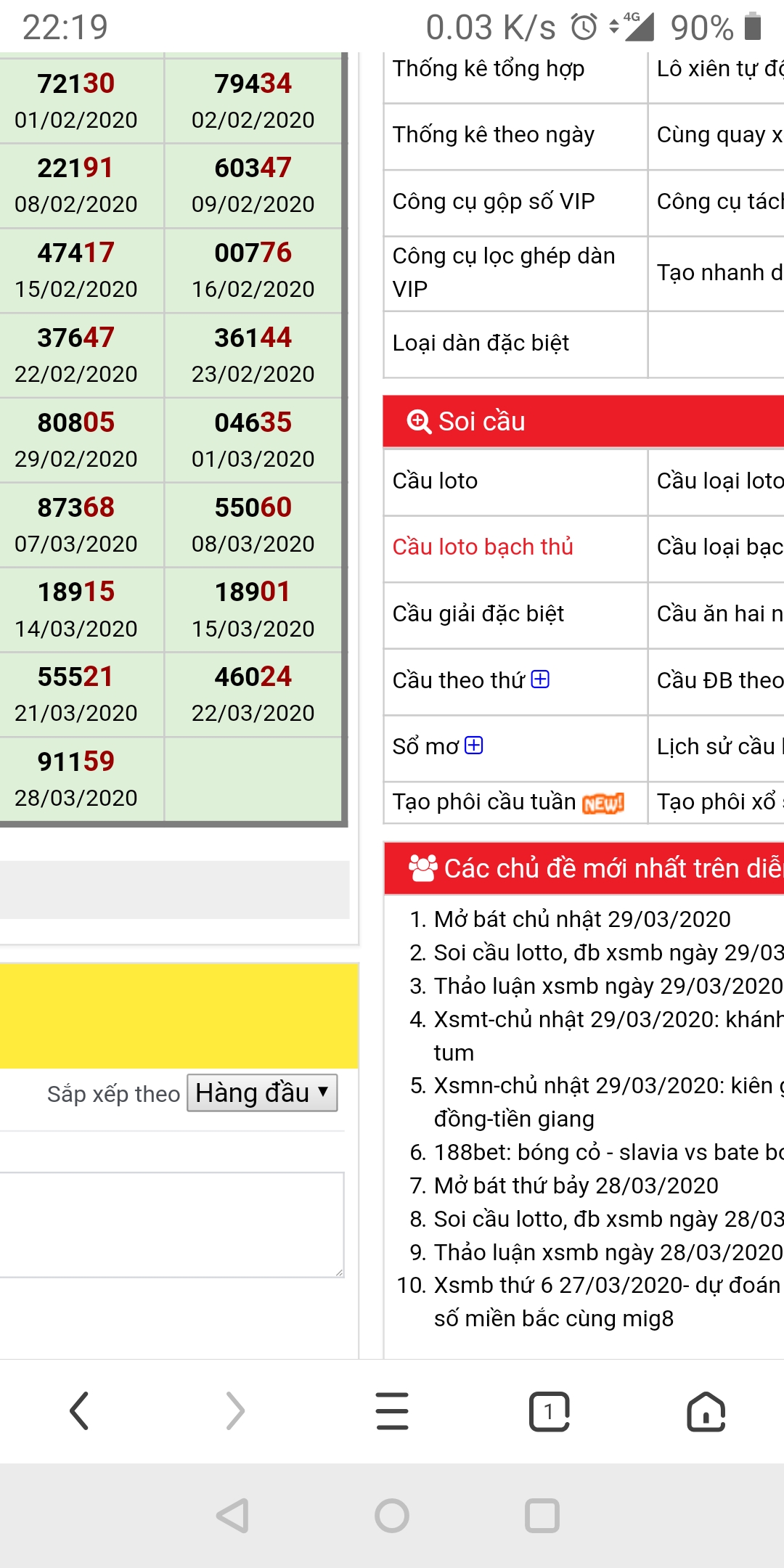The width and height of the screenshot is (784, 1568).
Task: Open topic Mở bát chủ nhật 29/03/2020
Action: point(581,919)
